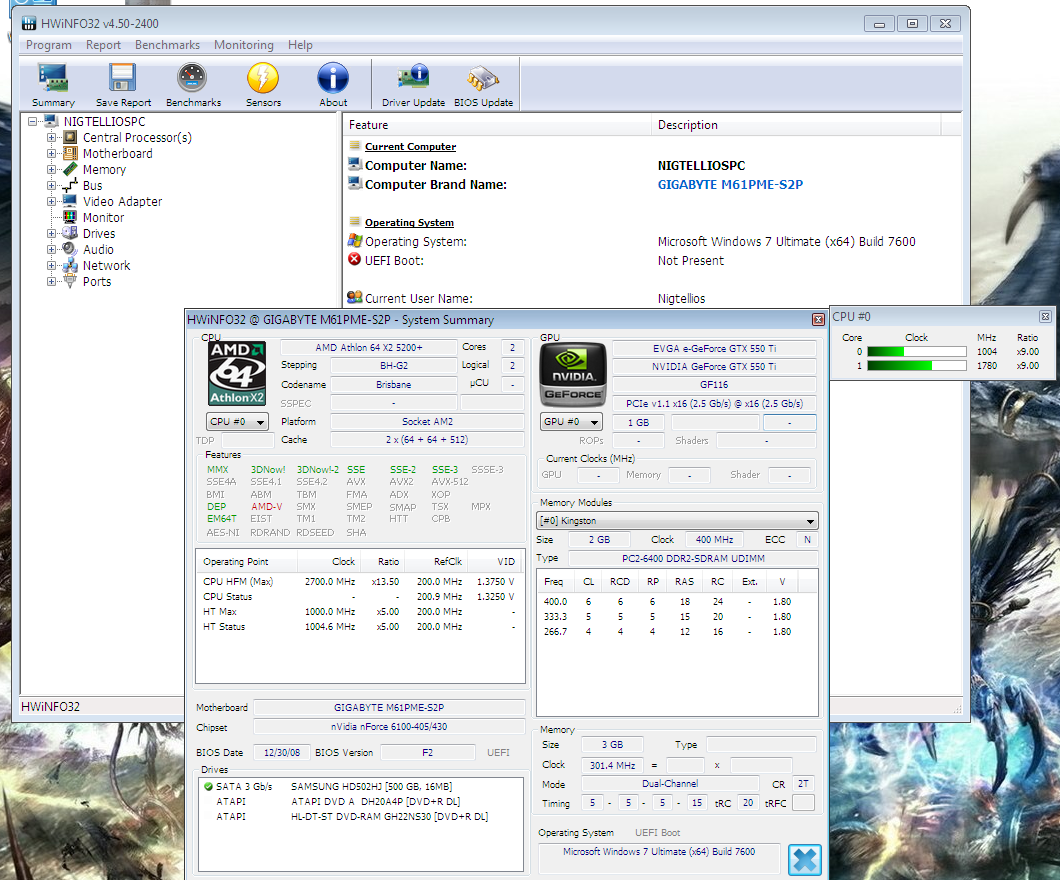Click the Save Report floppy icon
The image size is (1060, 880).
click(123, 78)
